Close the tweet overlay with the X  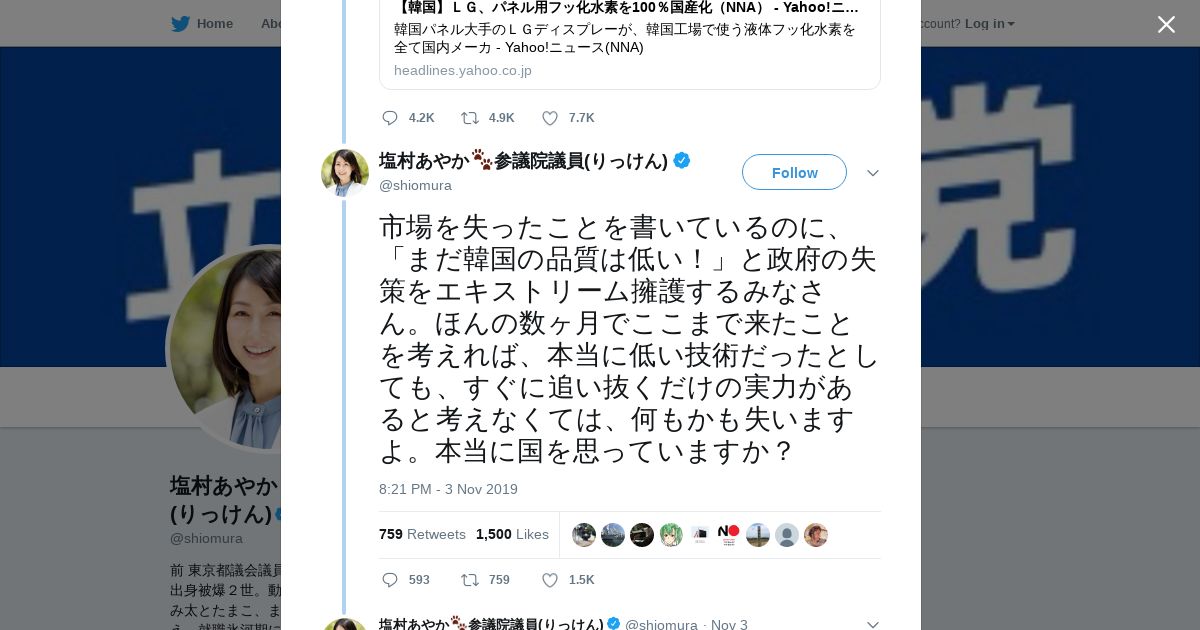[x=1166, y=24]
